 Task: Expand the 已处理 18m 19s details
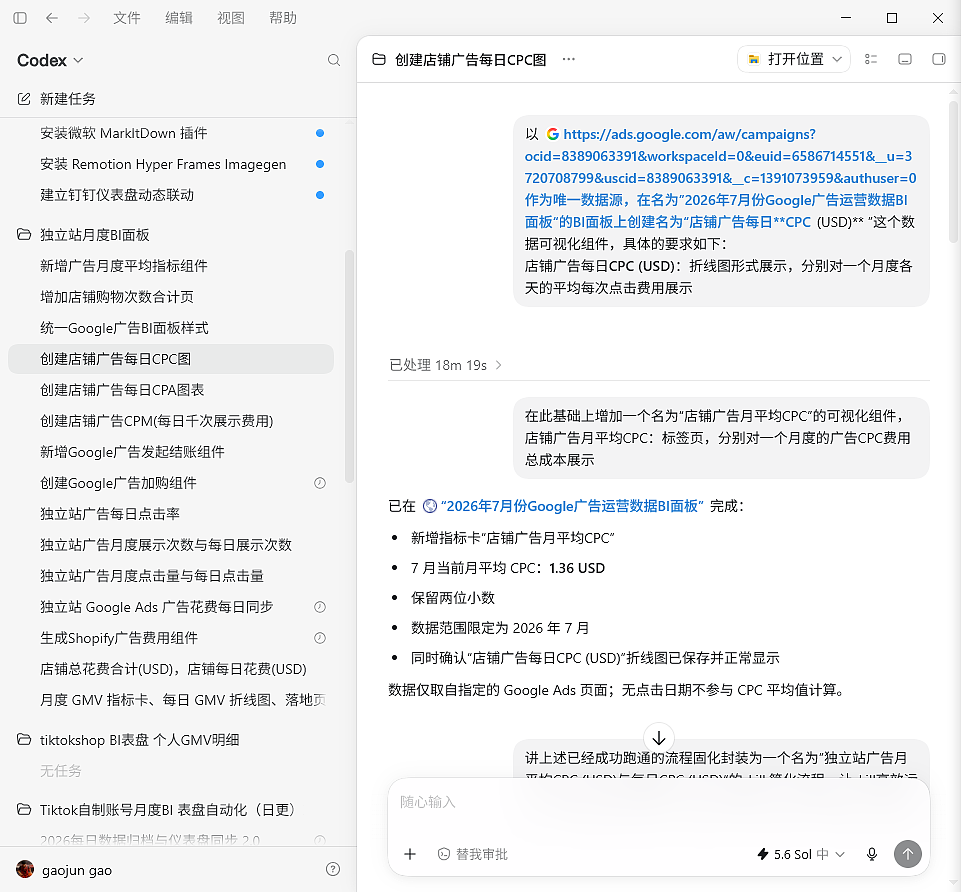click(446, 365)
